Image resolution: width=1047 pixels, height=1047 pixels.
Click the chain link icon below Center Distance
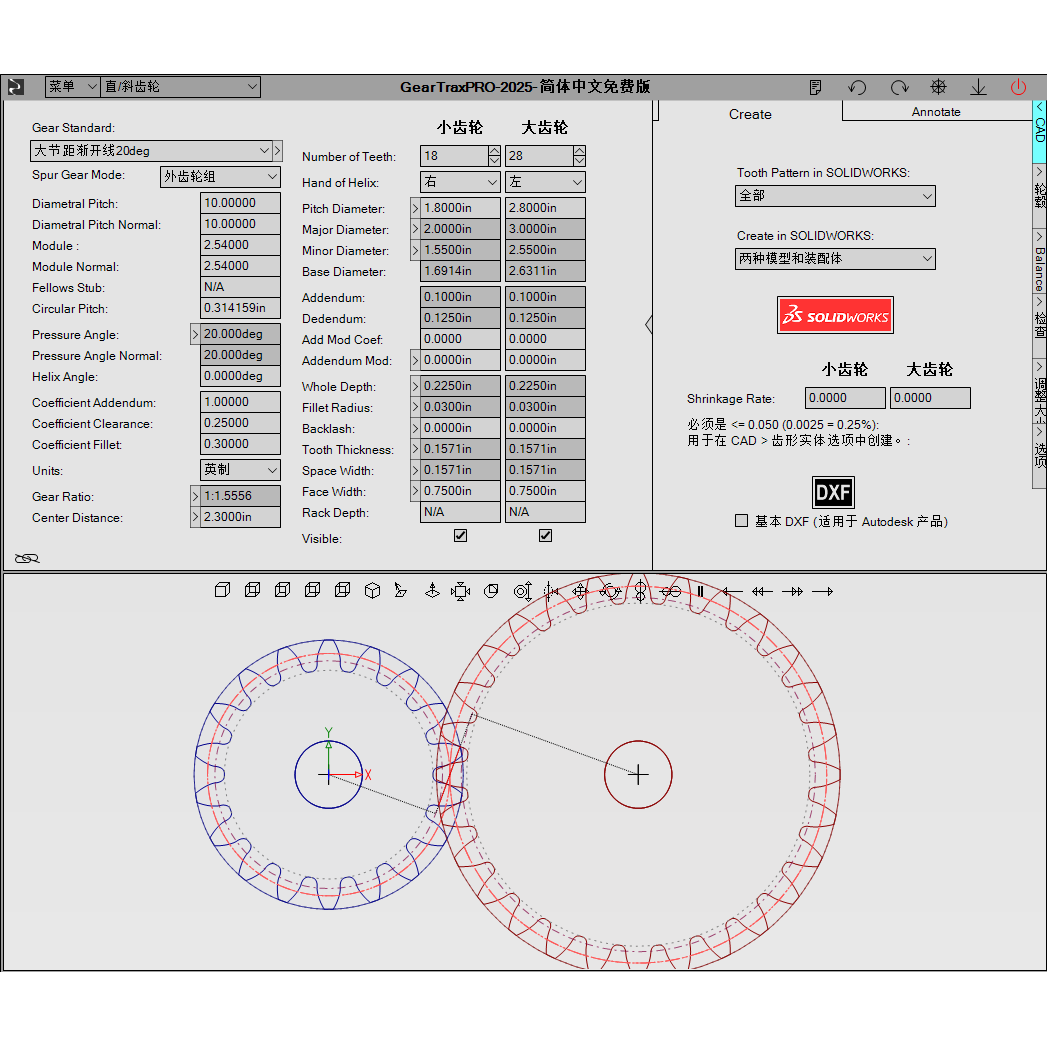(x=27, y=558)
